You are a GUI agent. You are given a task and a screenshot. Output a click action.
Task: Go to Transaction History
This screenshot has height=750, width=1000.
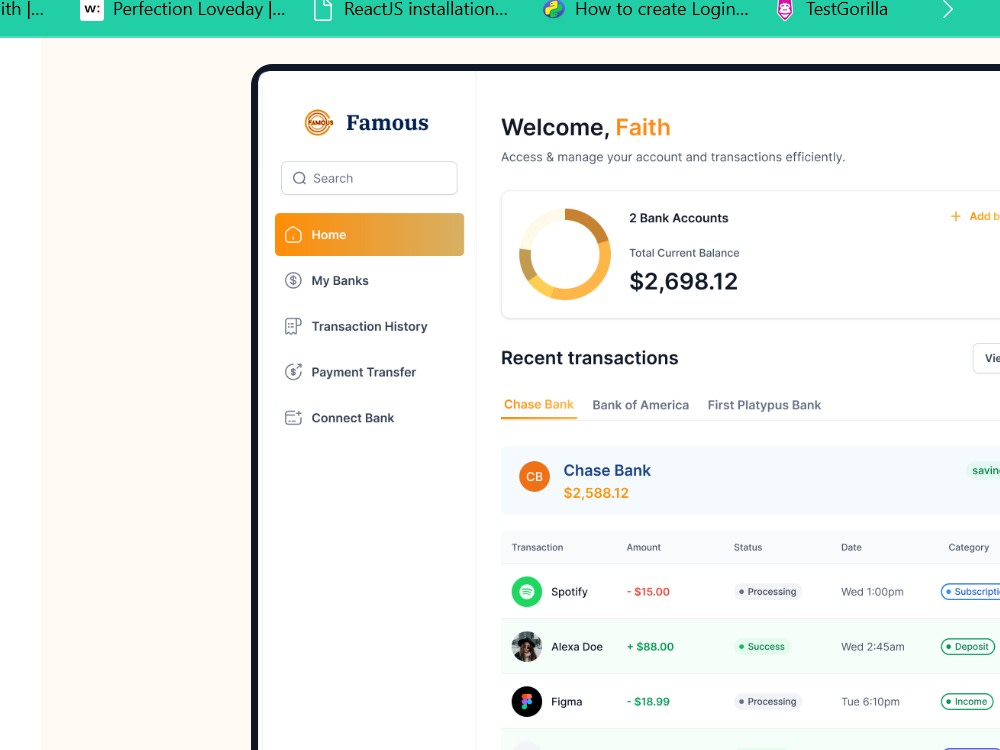tap(369, 327)
